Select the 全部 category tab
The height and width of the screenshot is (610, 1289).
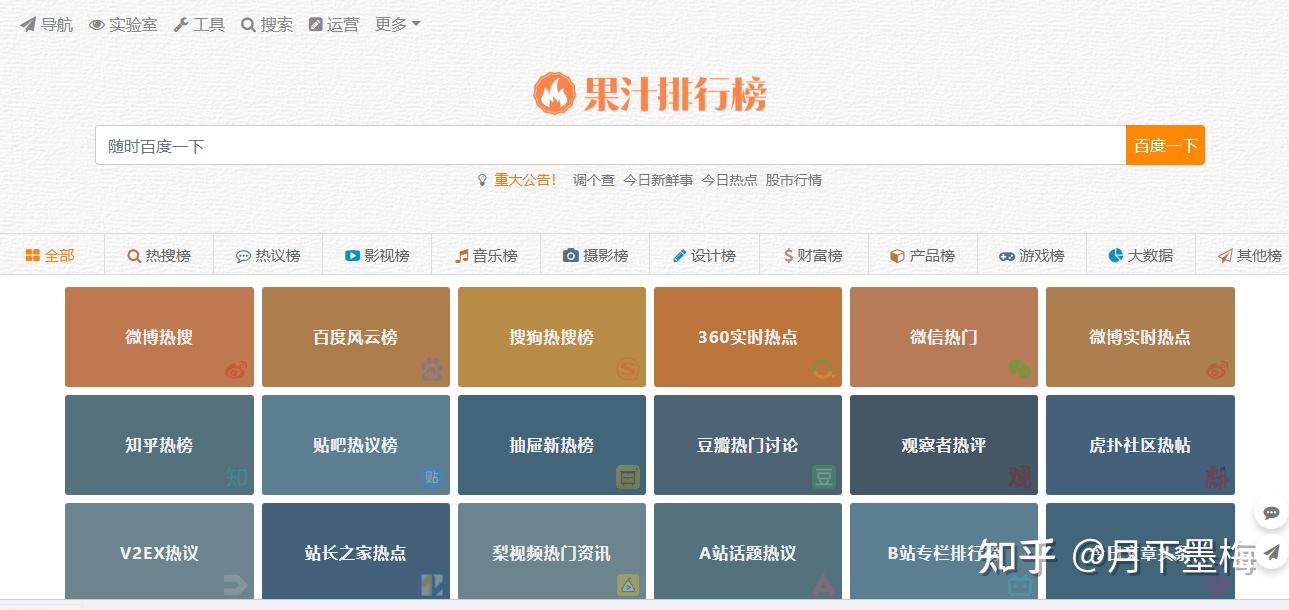(x=50, y=255)
